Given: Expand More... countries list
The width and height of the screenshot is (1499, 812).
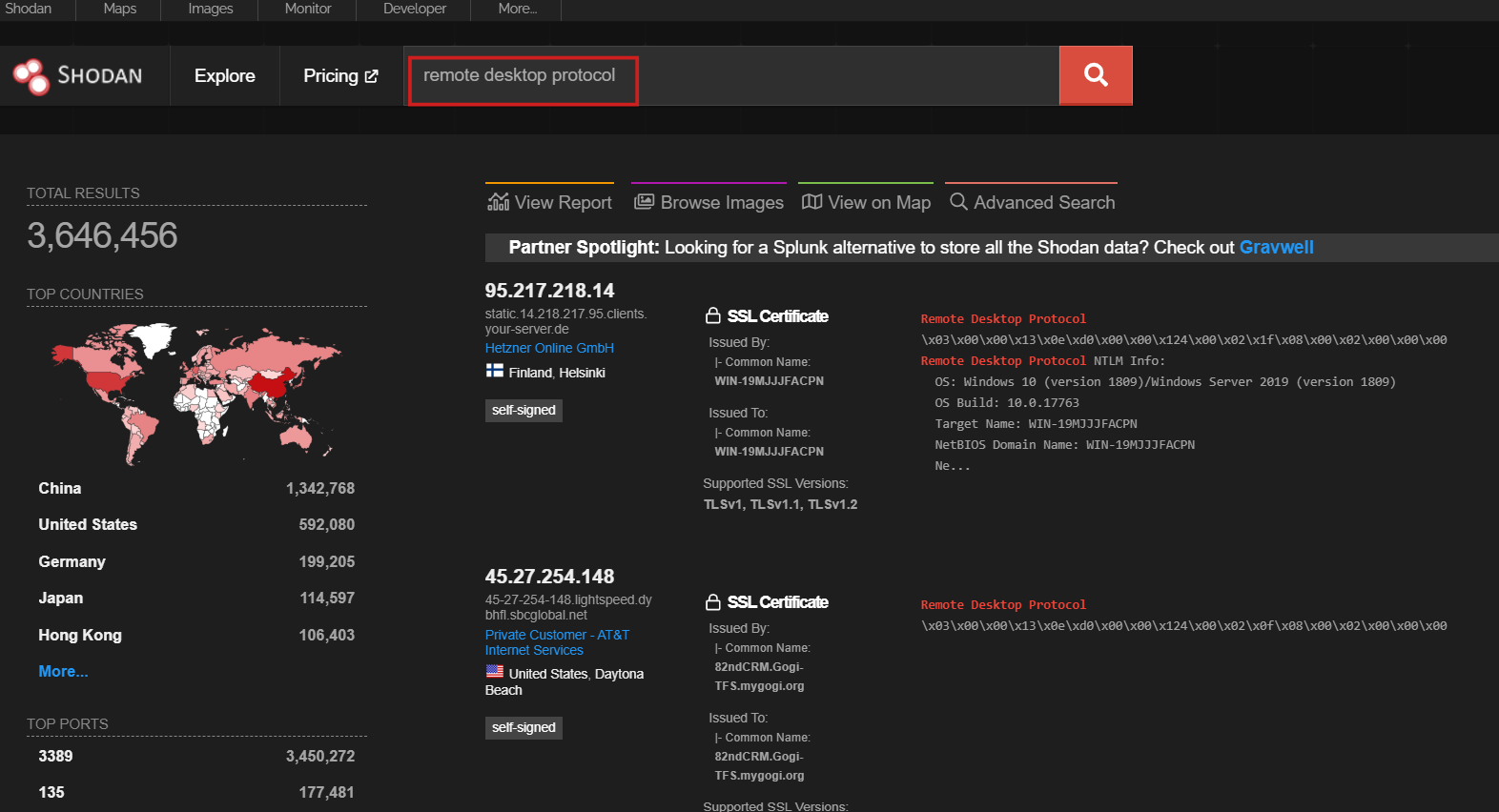Looking at the screenshot, I should [63, 671].
